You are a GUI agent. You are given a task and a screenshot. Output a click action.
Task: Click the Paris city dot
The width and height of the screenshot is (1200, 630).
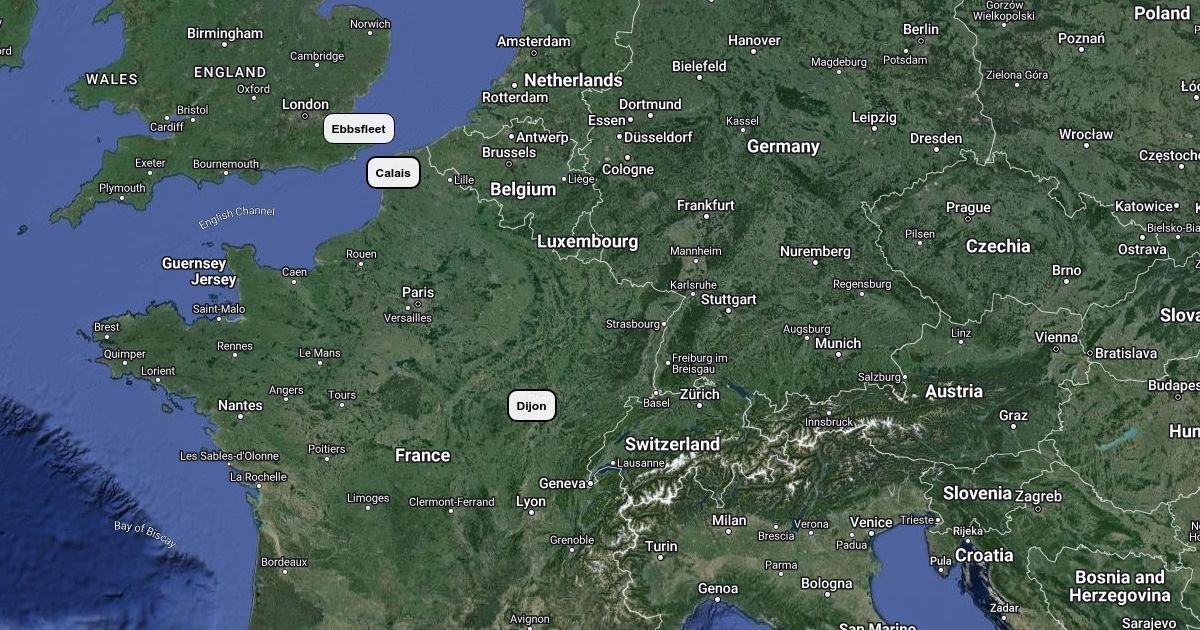click(418, 304)
